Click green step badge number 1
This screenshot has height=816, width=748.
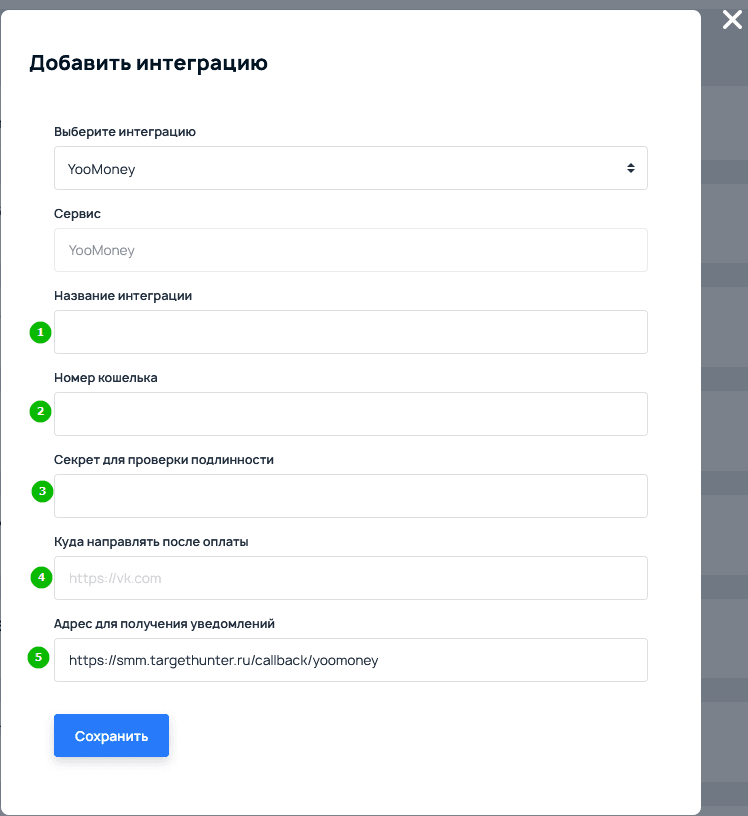[40, 333]
